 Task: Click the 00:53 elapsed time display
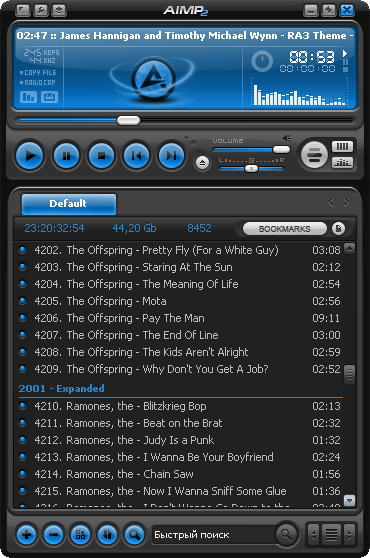pos(312,57)
